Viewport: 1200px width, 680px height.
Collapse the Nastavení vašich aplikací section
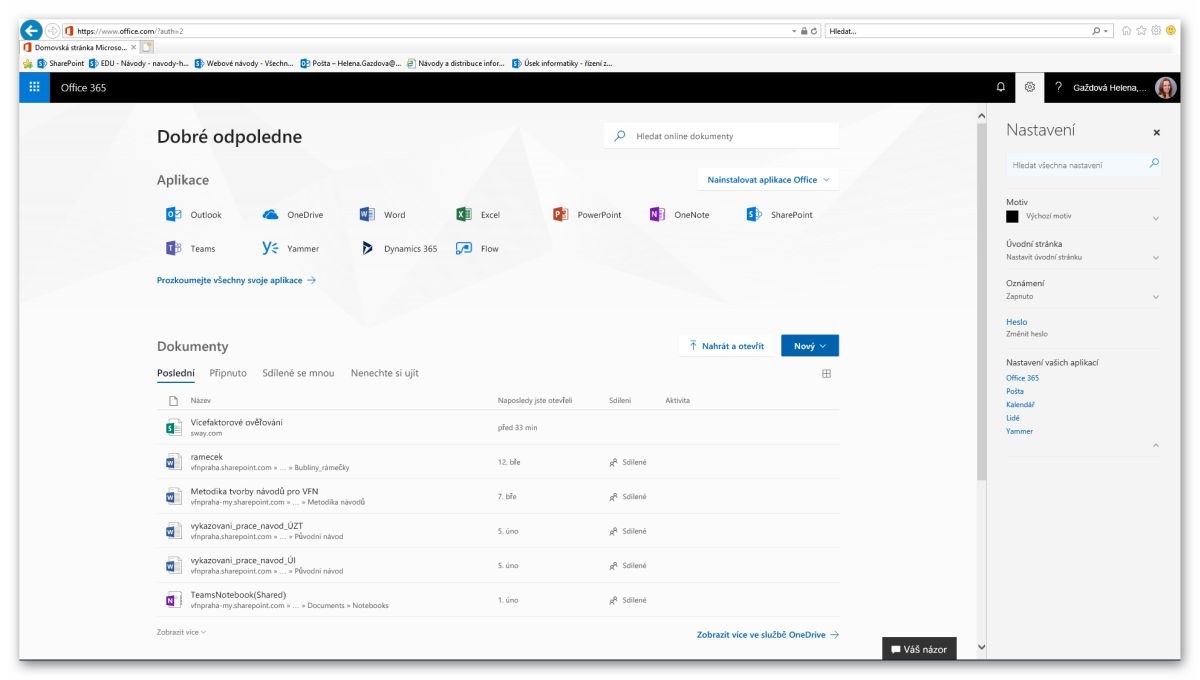(x=1156, y=444)
